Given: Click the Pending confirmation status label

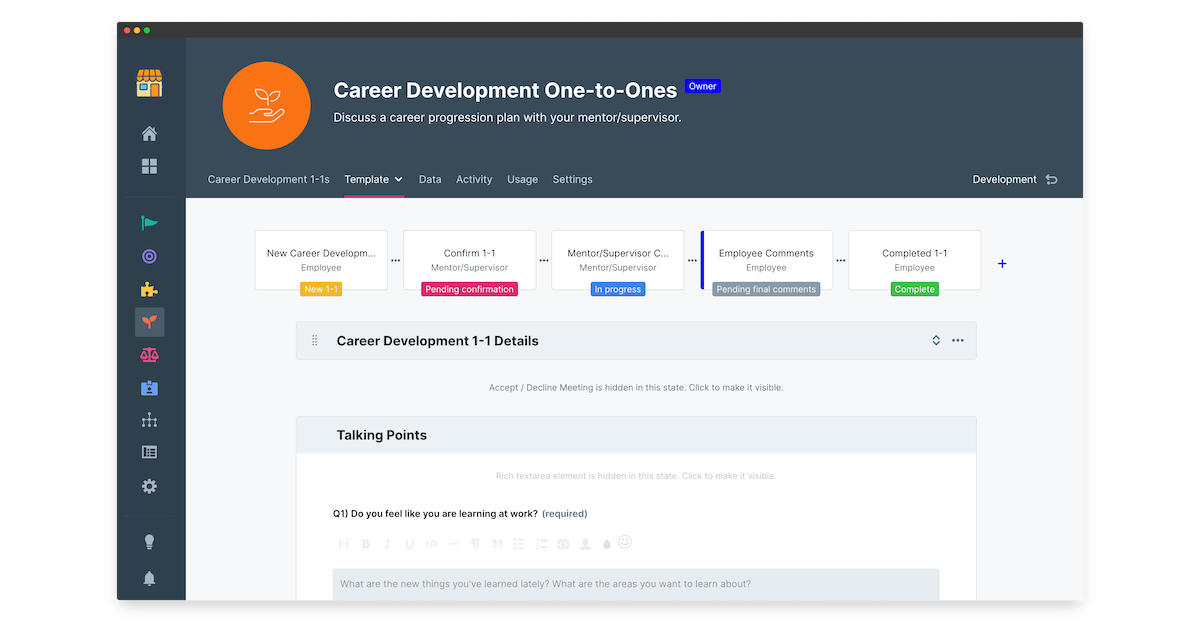Looking at the screenshot, I should click(469, 289).
